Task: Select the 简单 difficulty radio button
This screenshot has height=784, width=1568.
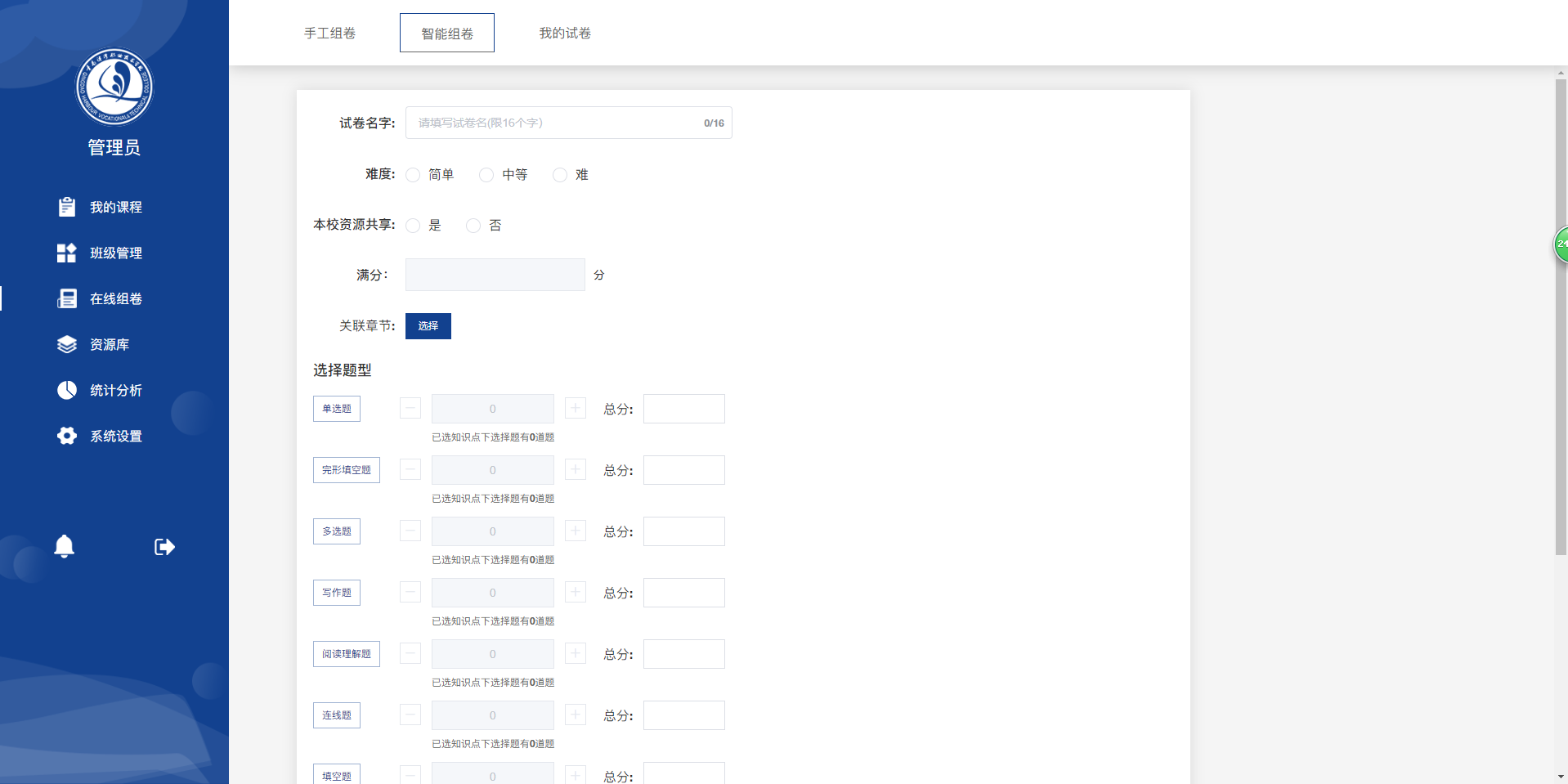Action: point(414,175)
